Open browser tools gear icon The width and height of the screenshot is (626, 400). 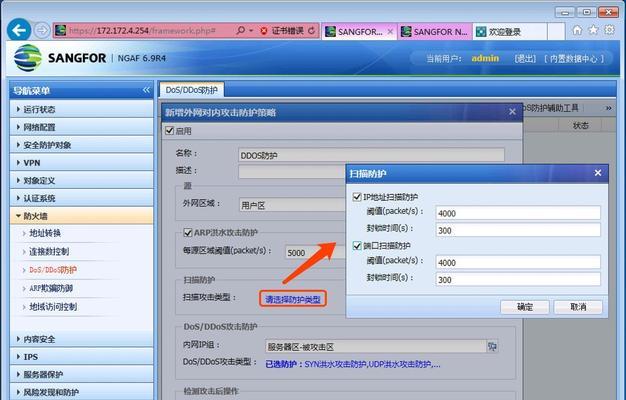(610, 30)
